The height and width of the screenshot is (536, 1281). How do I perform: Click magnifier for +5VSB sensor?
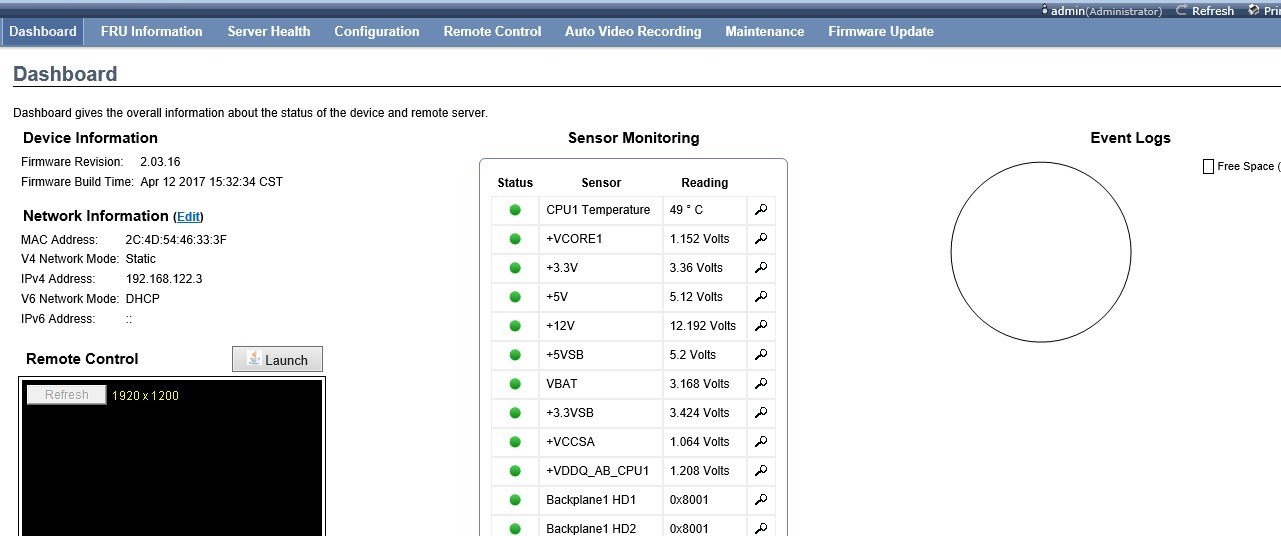(x=761, y=355)
